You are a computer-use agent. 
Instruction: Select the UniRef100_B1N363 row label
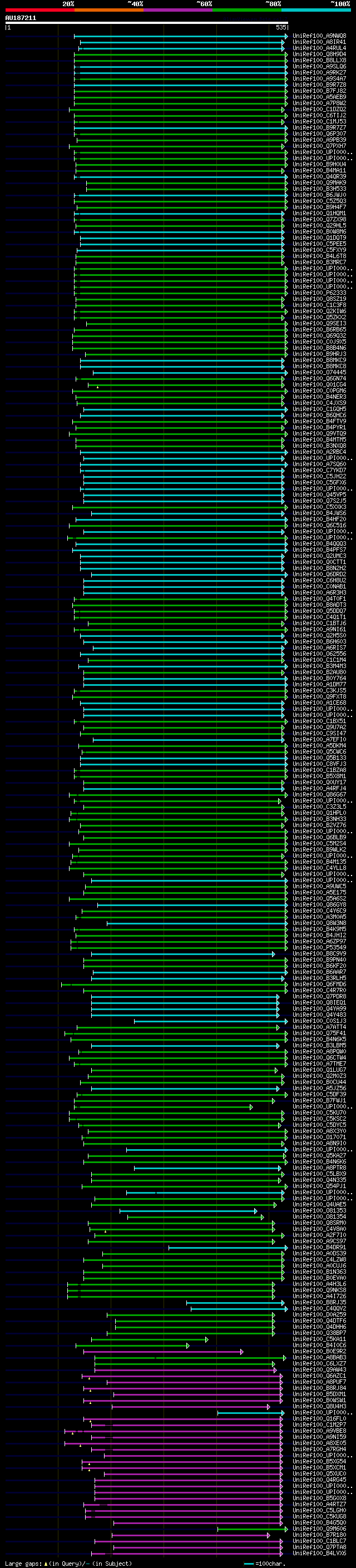[x=319, y=1271]
